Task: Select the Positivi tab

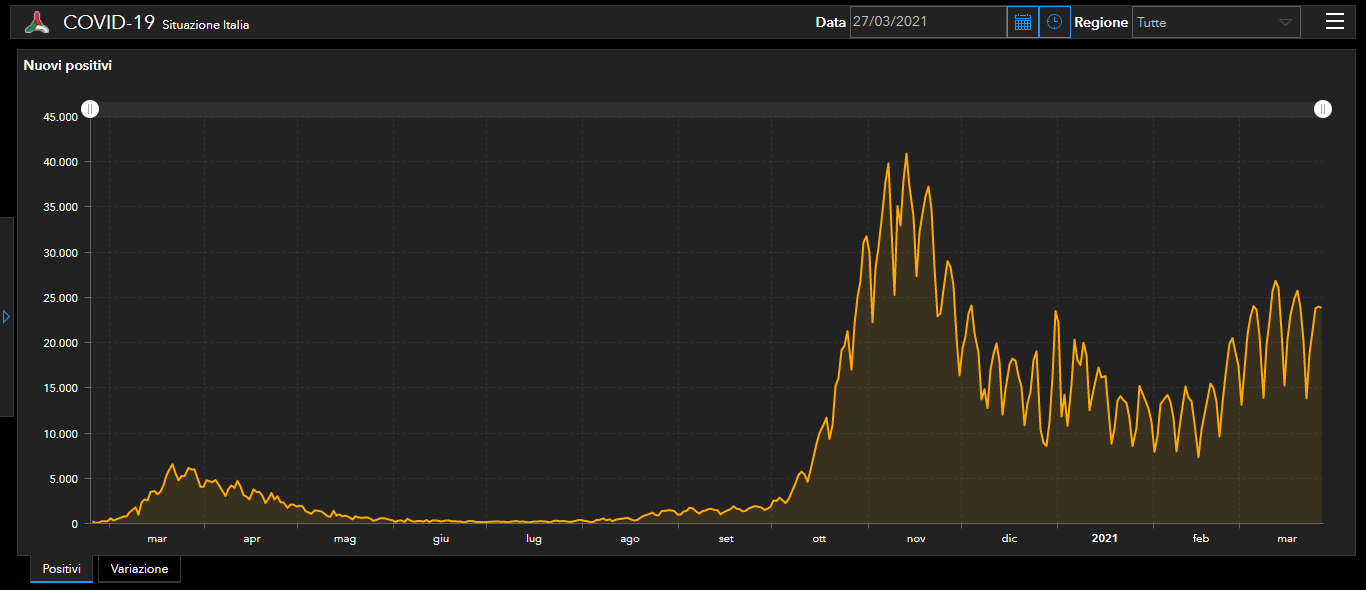Action: [x=61, y=569]
